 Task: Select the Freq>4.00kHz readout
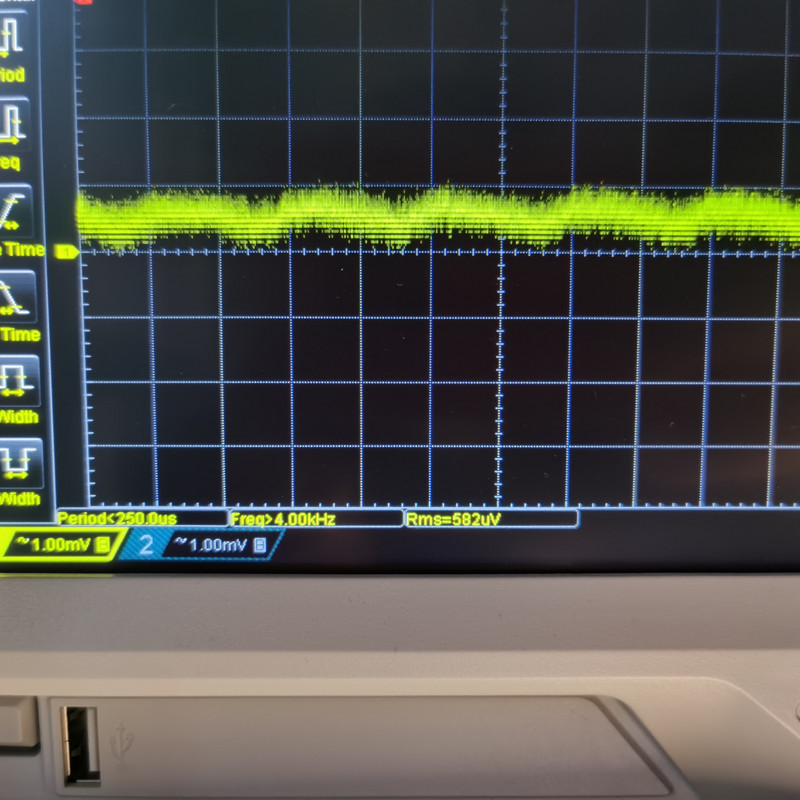316,519
